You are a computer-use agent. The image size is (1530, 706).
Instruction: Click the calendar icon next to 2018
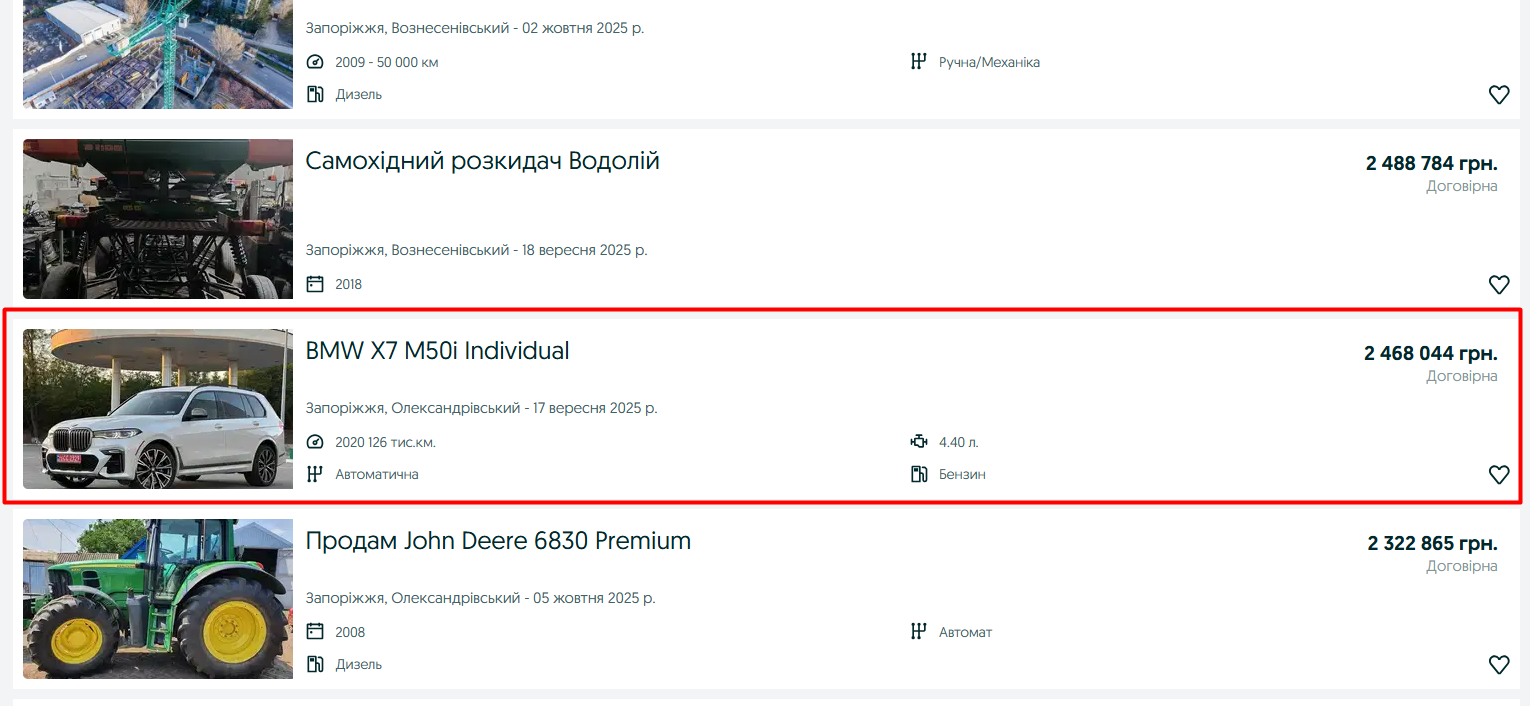pos(315,284)
